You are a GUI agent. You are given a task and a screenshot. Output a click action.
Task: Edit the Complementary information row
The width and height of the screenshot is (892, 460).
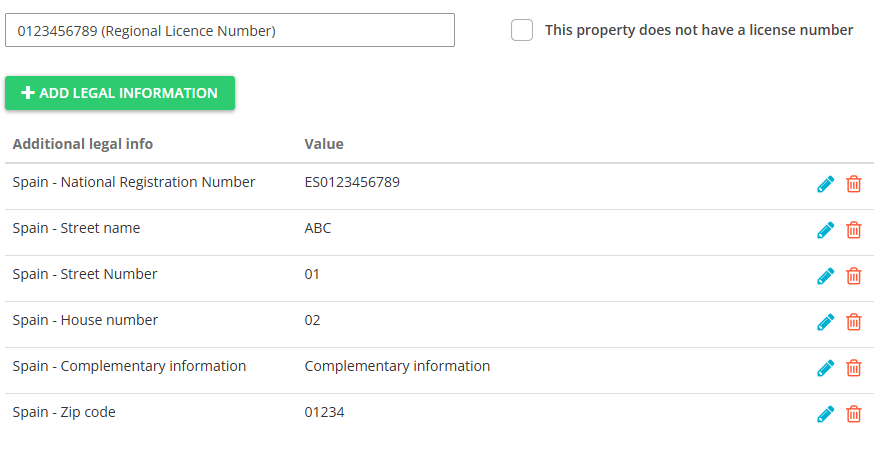pyautogui.click(x=825, y=368)
